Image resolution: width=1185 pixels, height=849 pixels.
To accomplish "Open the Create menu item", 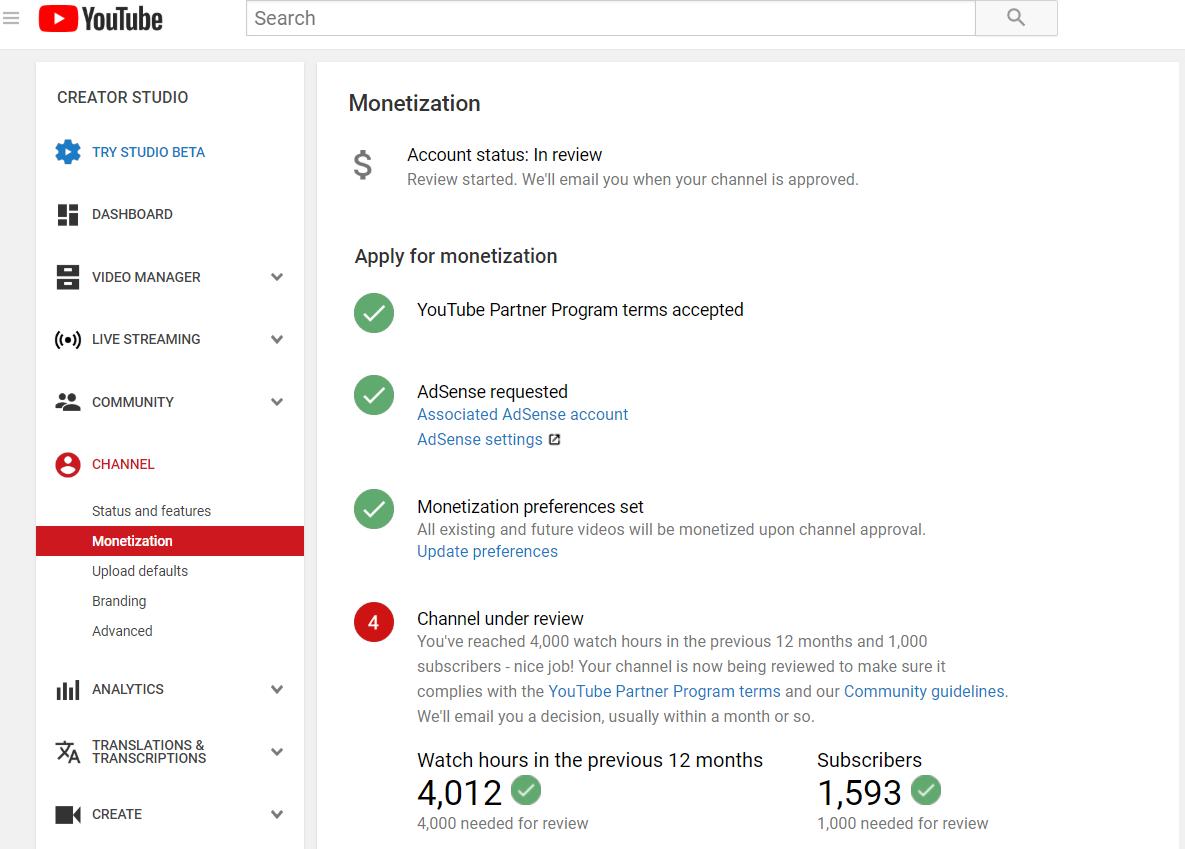I will point(117,814).
